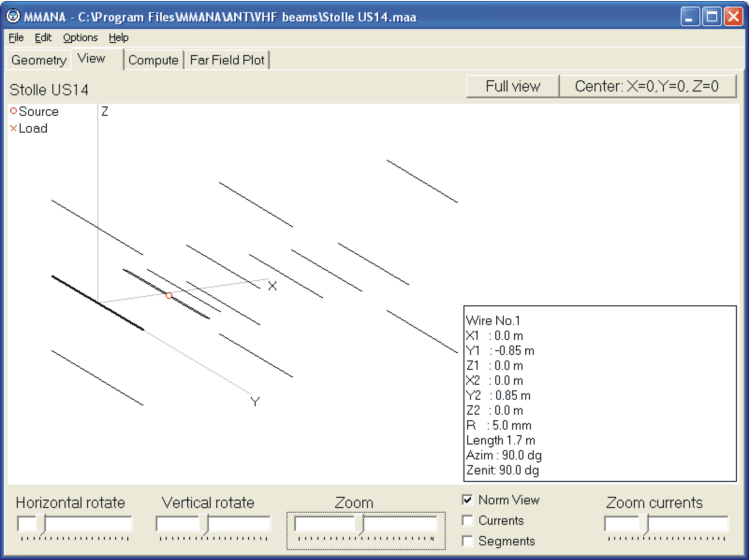
Task: Click the 'Y2 : 0.85 m' value
Action: 498,395
